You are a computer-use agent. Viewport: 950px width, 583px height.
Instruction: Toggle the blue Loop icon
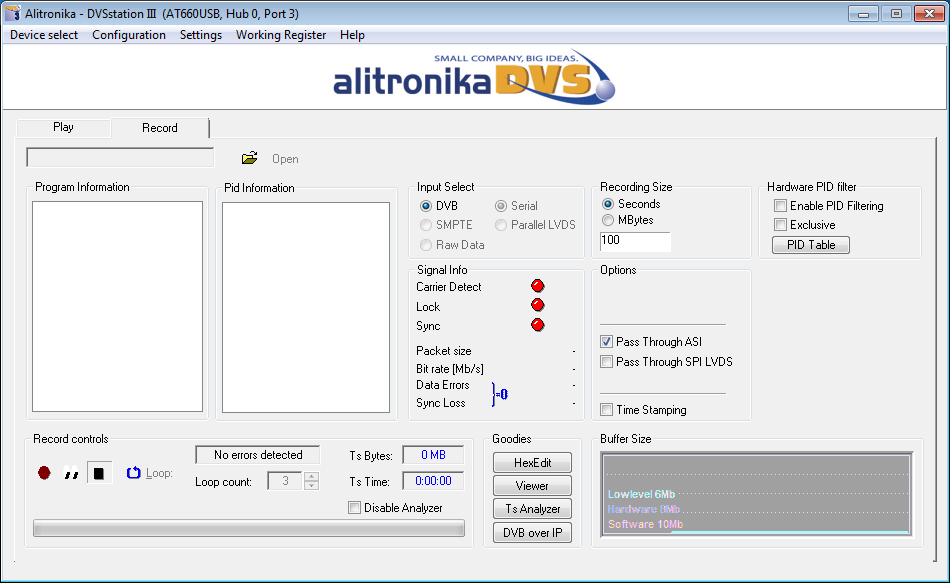(x=133, y=473)
